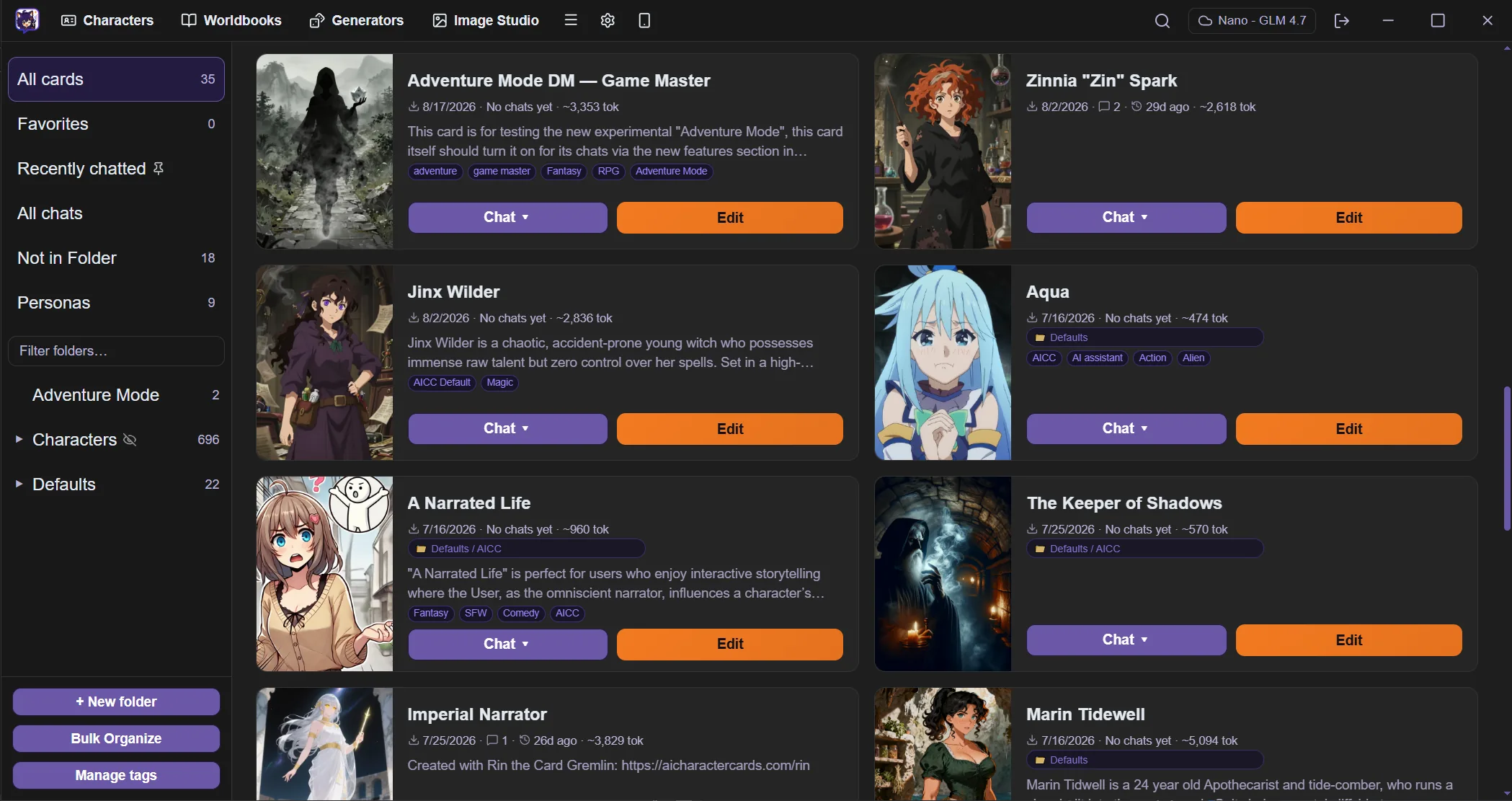Click the import-date icon on Jinx Wilder card
The image size is (1512, 801).
click(x=414, y=317)
